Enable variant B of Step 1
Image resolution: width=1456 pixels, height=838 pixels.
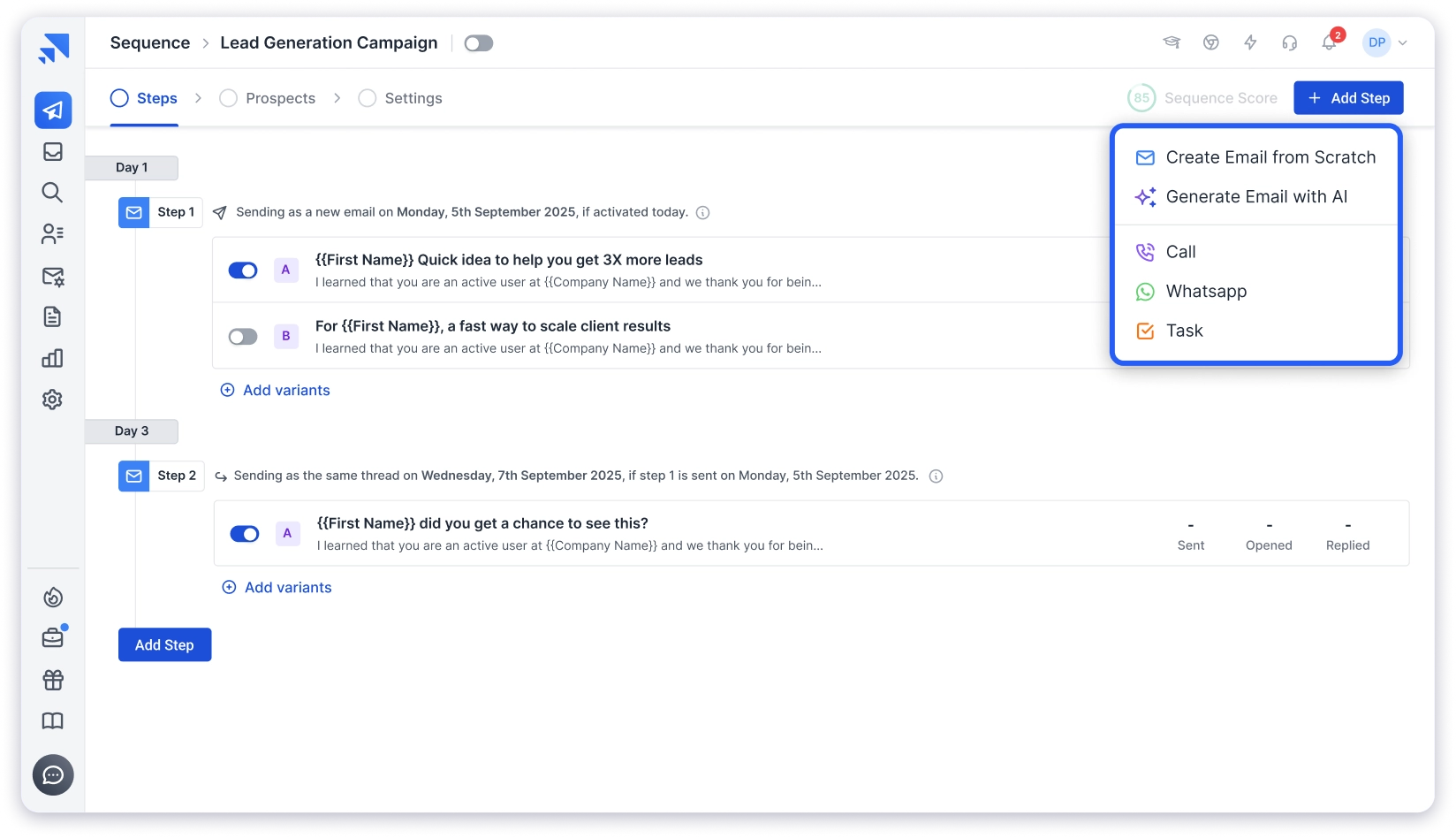coord(242,336)
